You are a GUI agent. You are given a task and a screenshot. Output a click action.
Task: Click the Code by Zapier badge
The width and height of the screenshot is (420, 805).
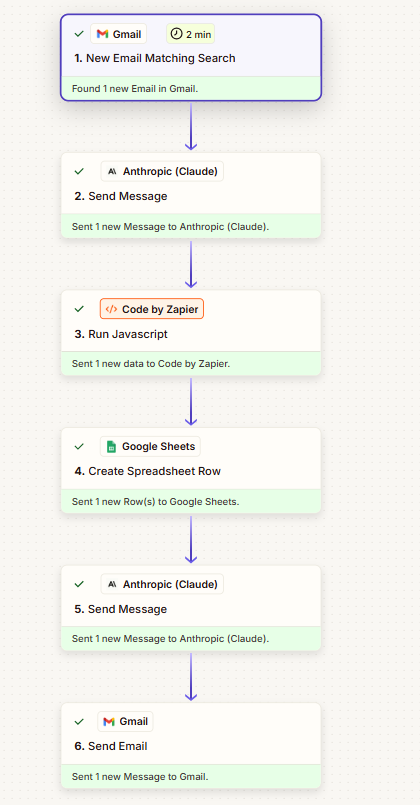[152, 309]
